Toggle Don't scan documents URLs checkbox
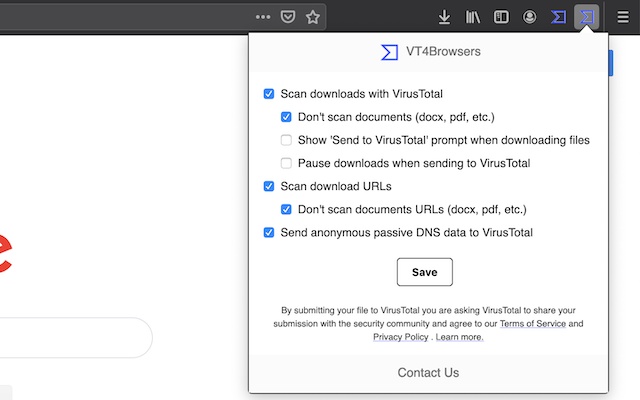 point(287,209)
